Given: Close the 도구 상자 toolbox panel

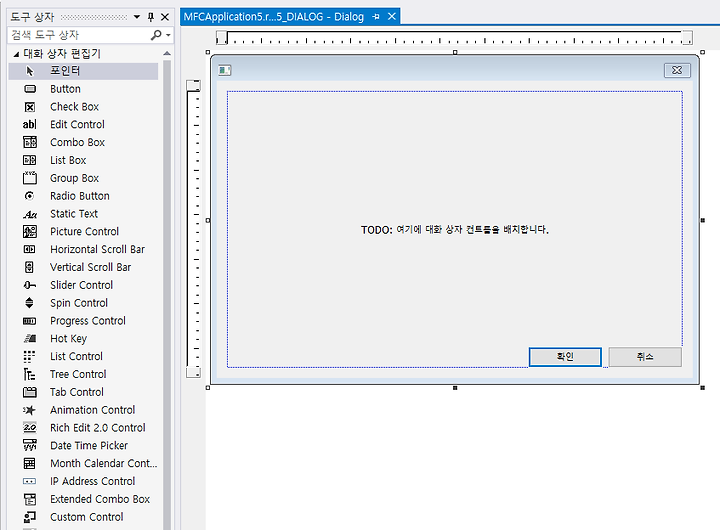Looking at the screenshot, I should click(165, 17).
